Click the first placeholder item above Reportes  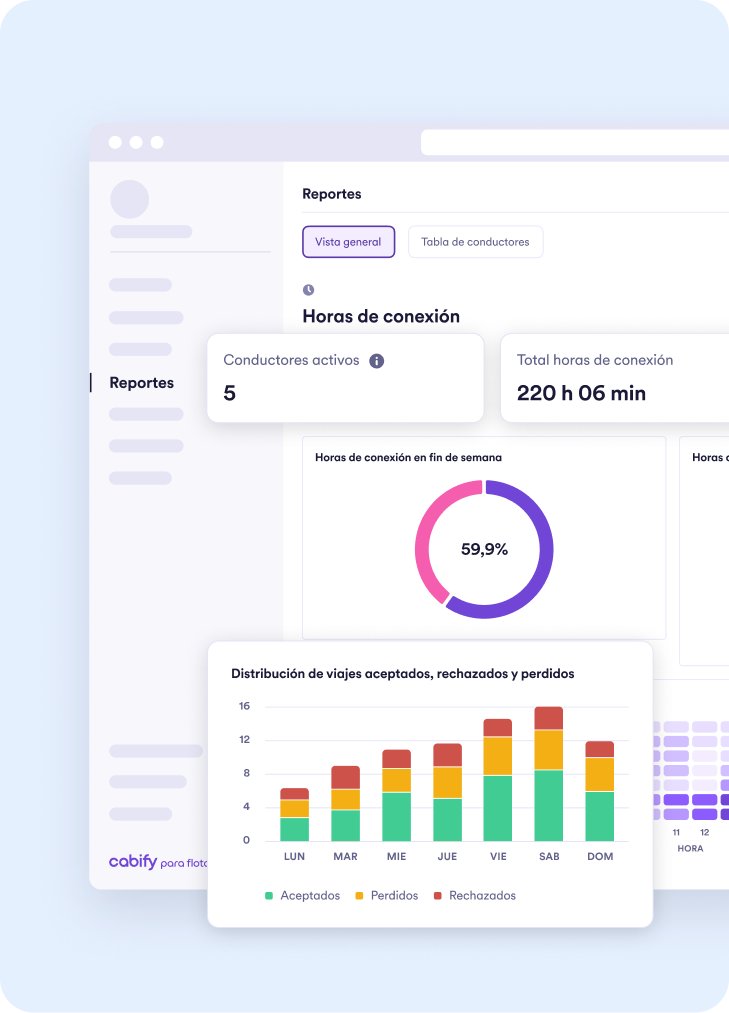pos(140,285)
